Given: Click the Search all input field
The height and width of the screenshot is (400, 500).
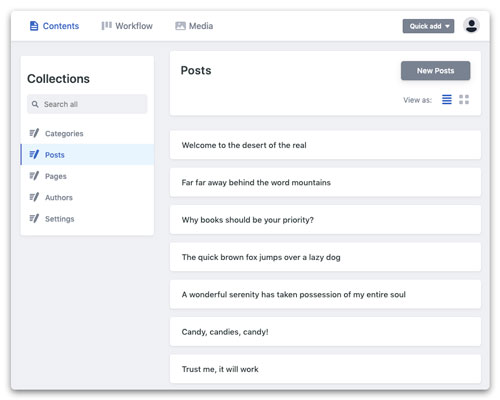Looking at the screenshot, I should (87, 104).
